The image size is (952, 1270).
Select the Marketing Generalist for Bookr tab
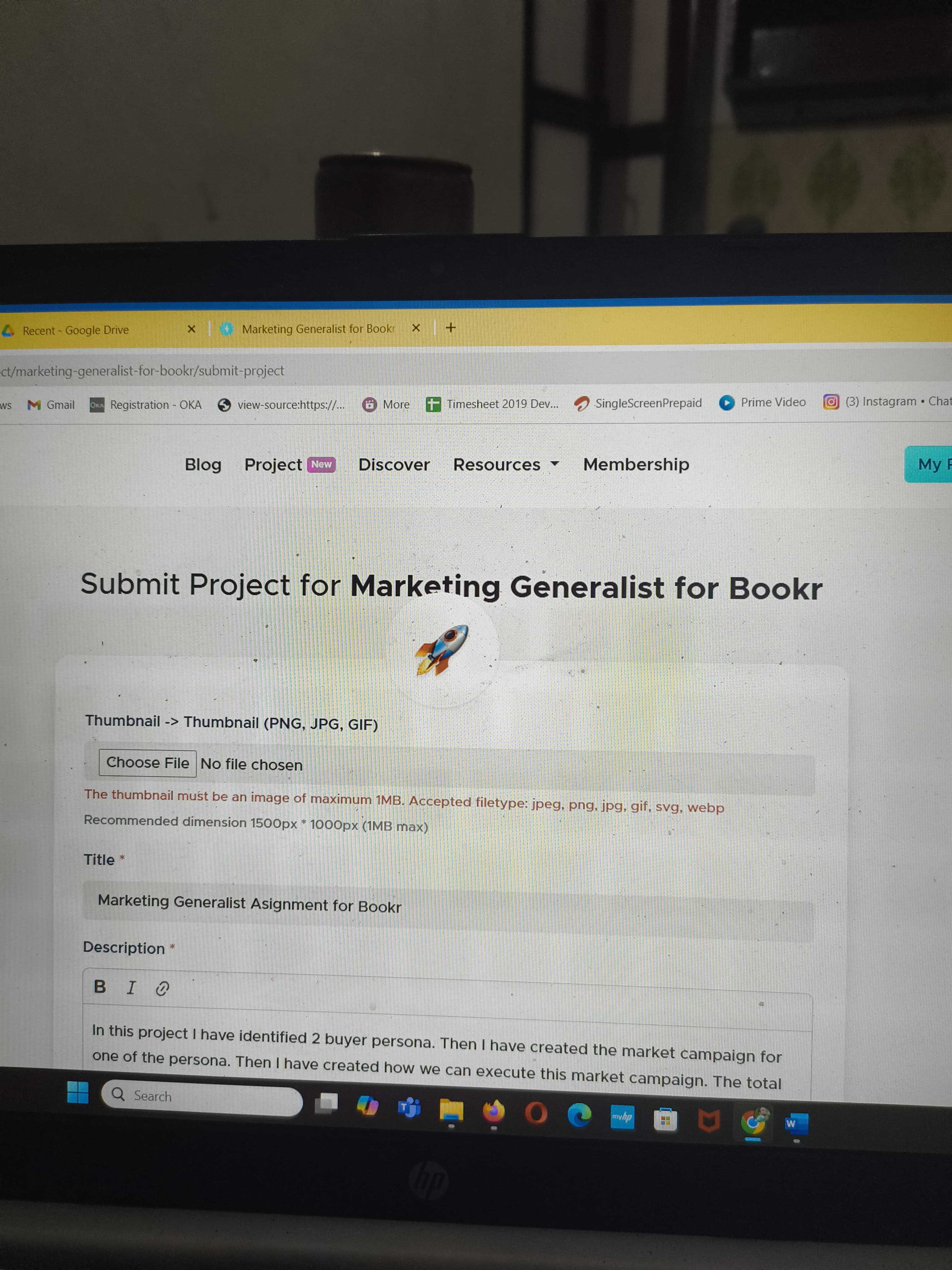(318, 329)
